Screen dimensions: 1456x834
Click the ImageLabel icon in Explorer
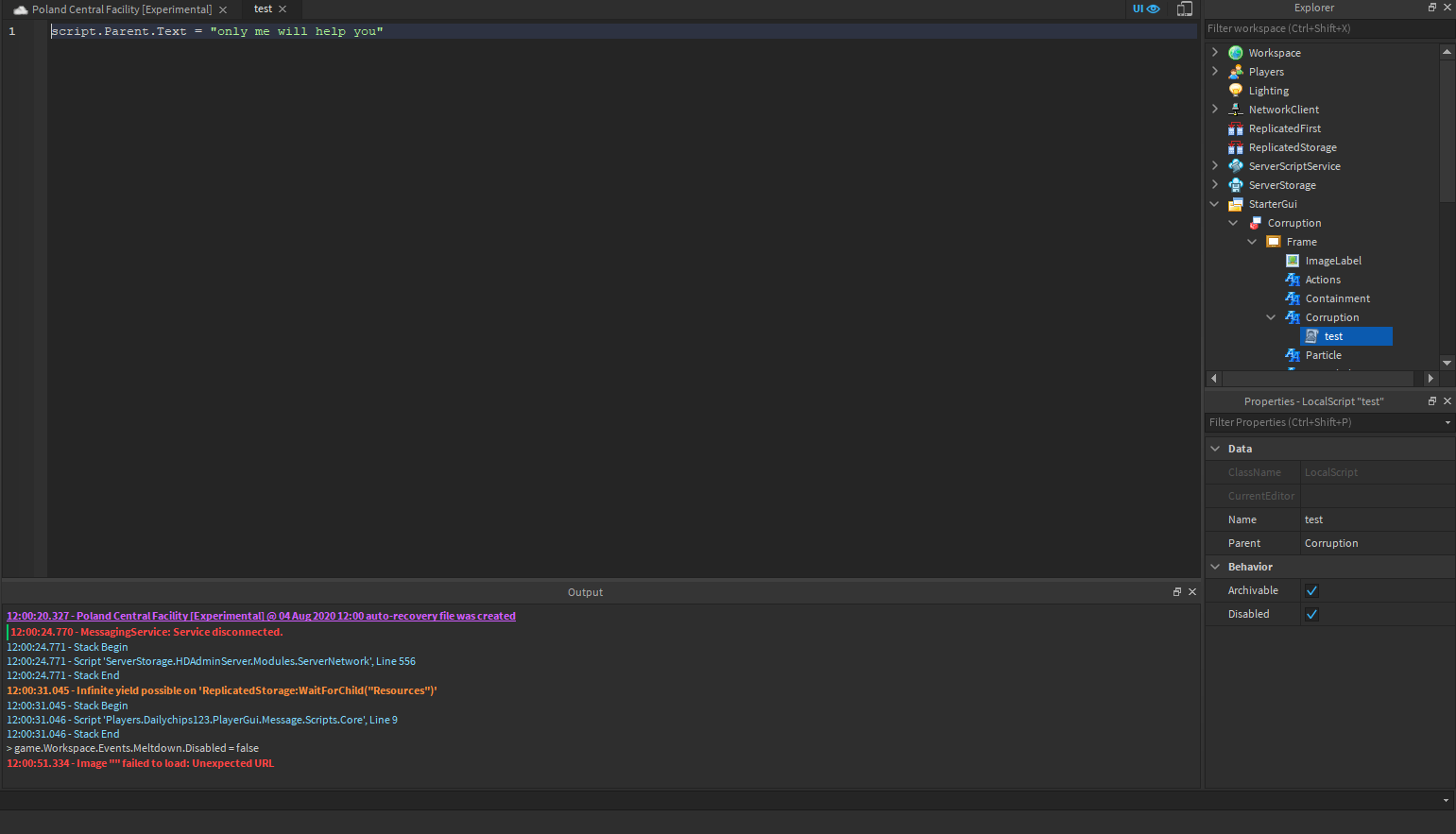click(1293, 261)
